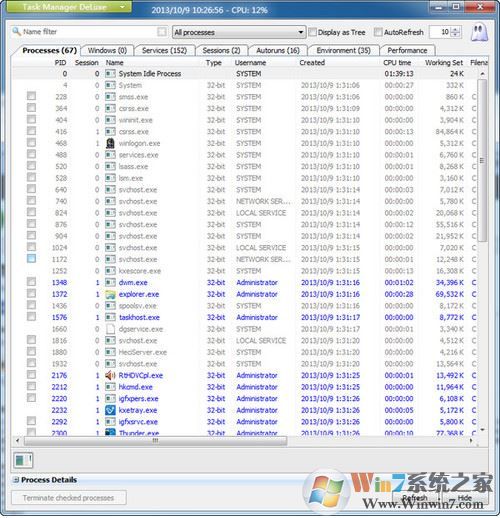This screenshot has width=500, height=518.
Task: Click the process icon below the list
Action: [x=23, y=461]
